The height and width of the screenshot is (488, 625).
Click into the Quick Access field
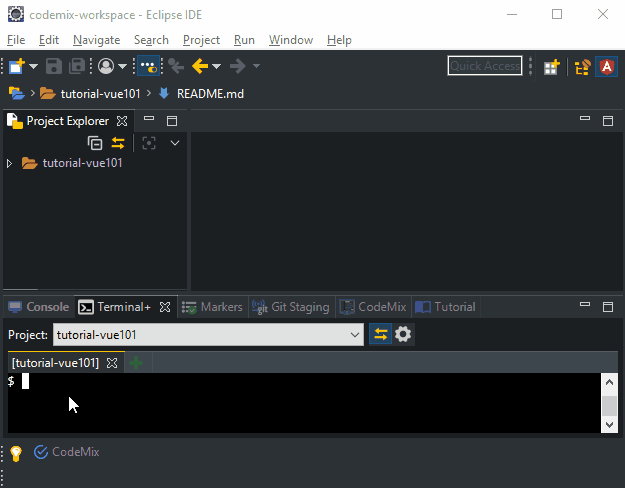485,66
